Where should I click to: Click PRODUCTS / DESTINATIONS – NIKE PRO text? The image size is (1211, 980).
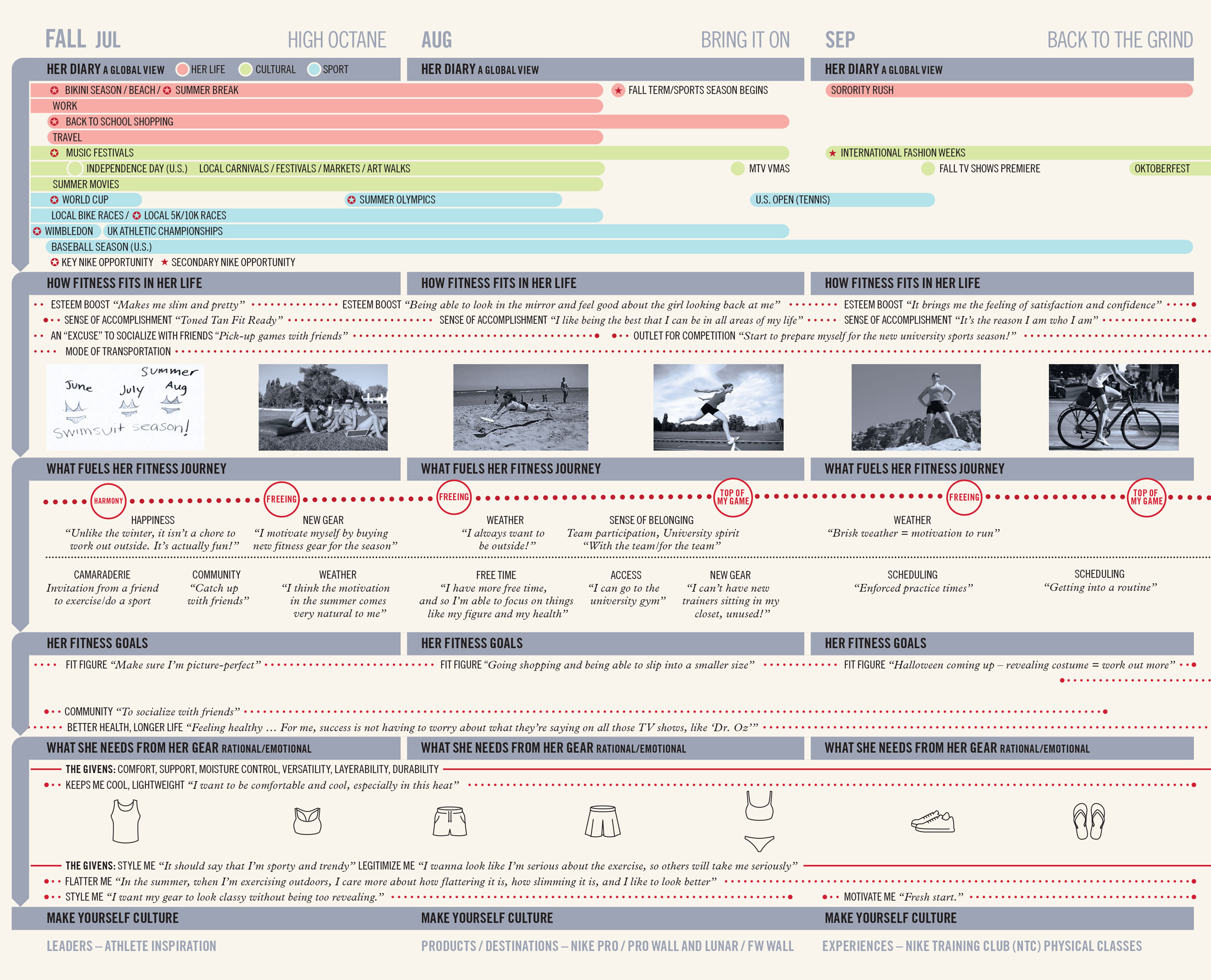pos(607,946)
